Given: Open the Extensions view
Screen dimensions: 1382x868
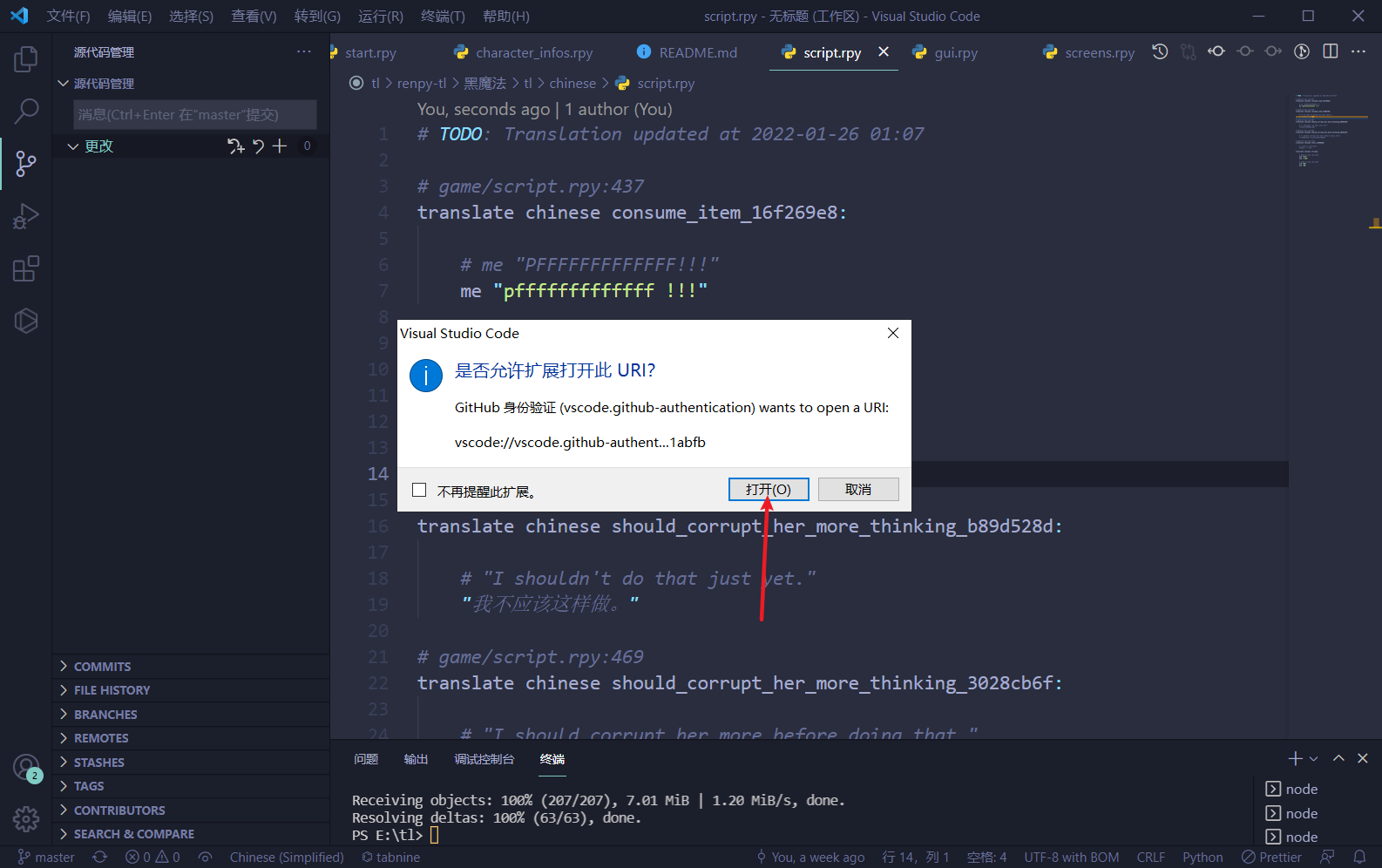Looking at the screenshot, I should 26,268.
